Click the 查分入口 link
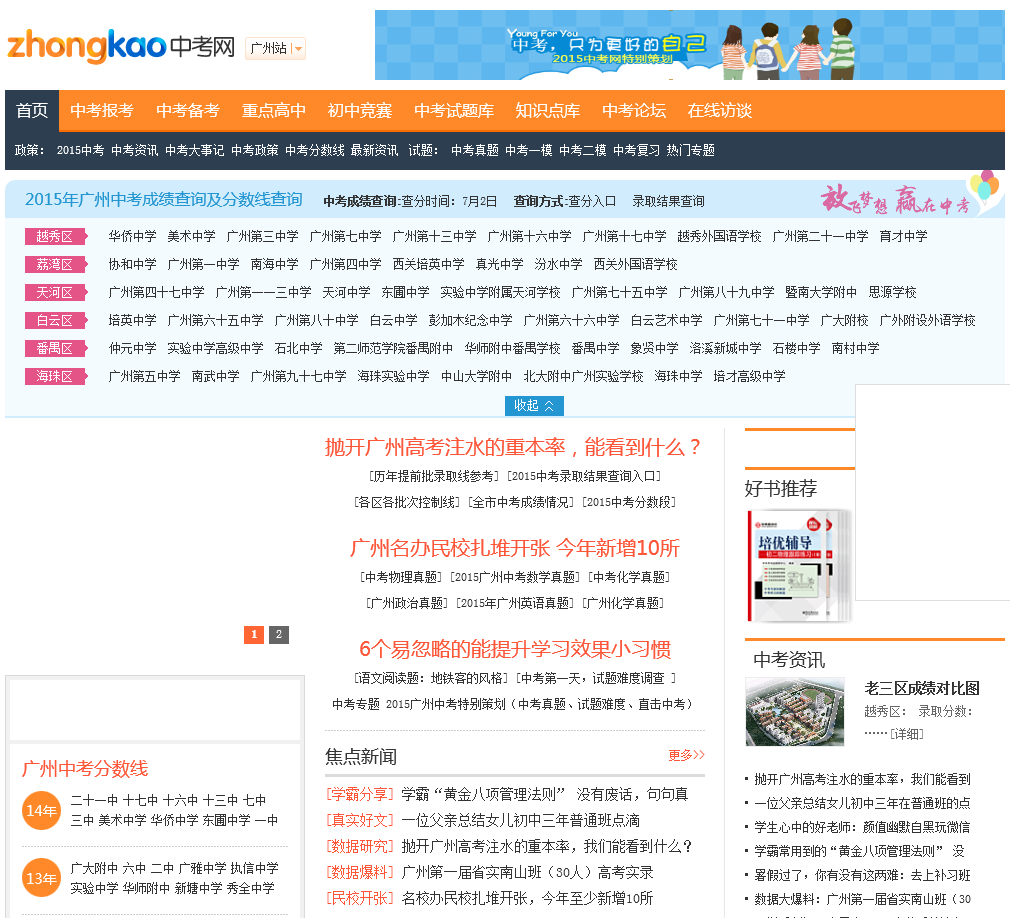Screen dimensions: 1010x918 592,202
